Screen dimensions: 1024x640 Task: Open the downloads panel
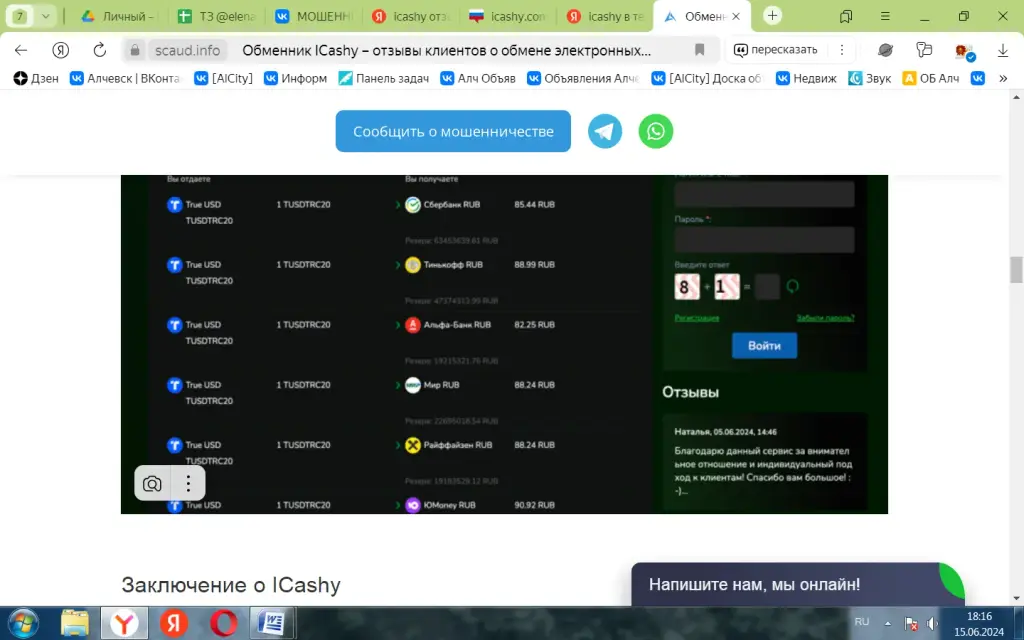(x=1002, y=50)
